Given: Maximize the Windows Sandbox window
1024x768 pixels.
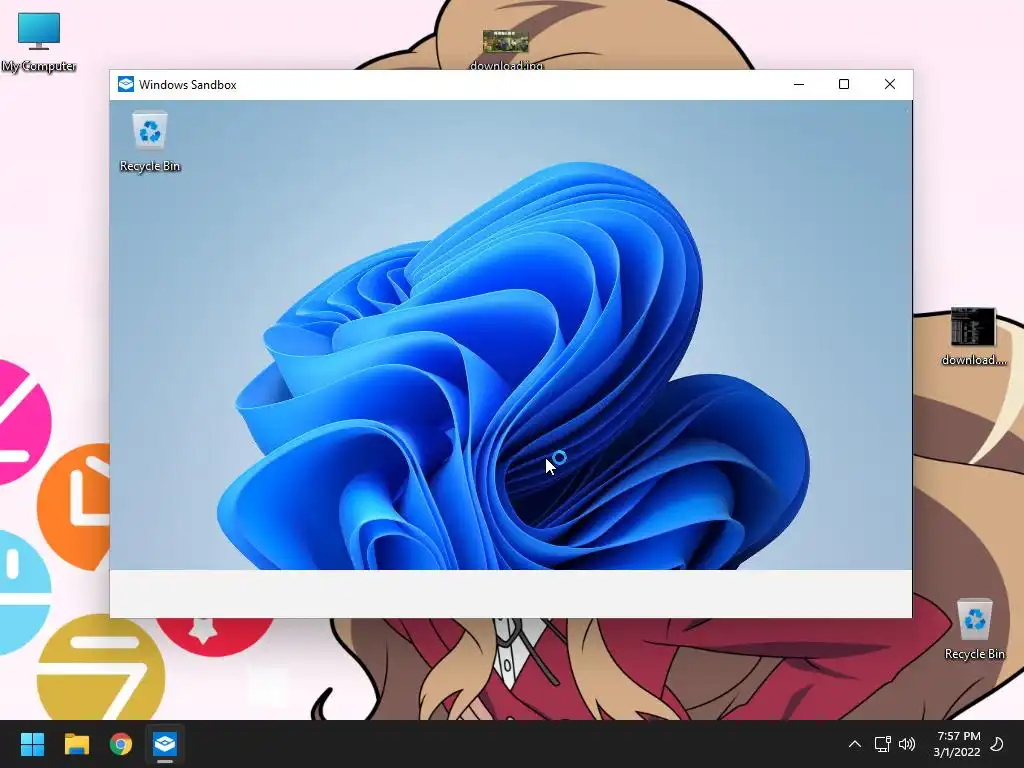Looking at the screenshot, I should pyautogui.click(x=844, y=84).
